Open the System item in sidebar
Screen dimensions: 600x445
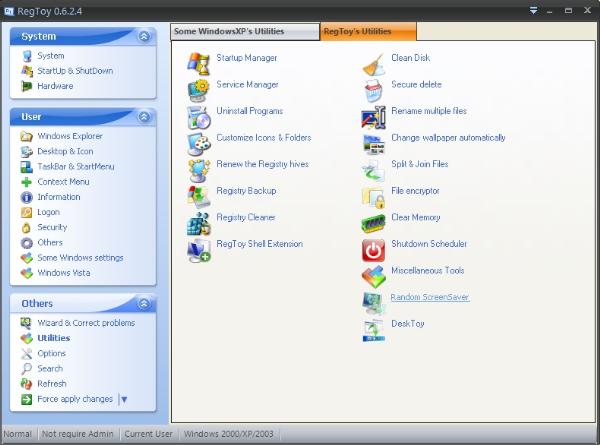[x=51, y=56]
